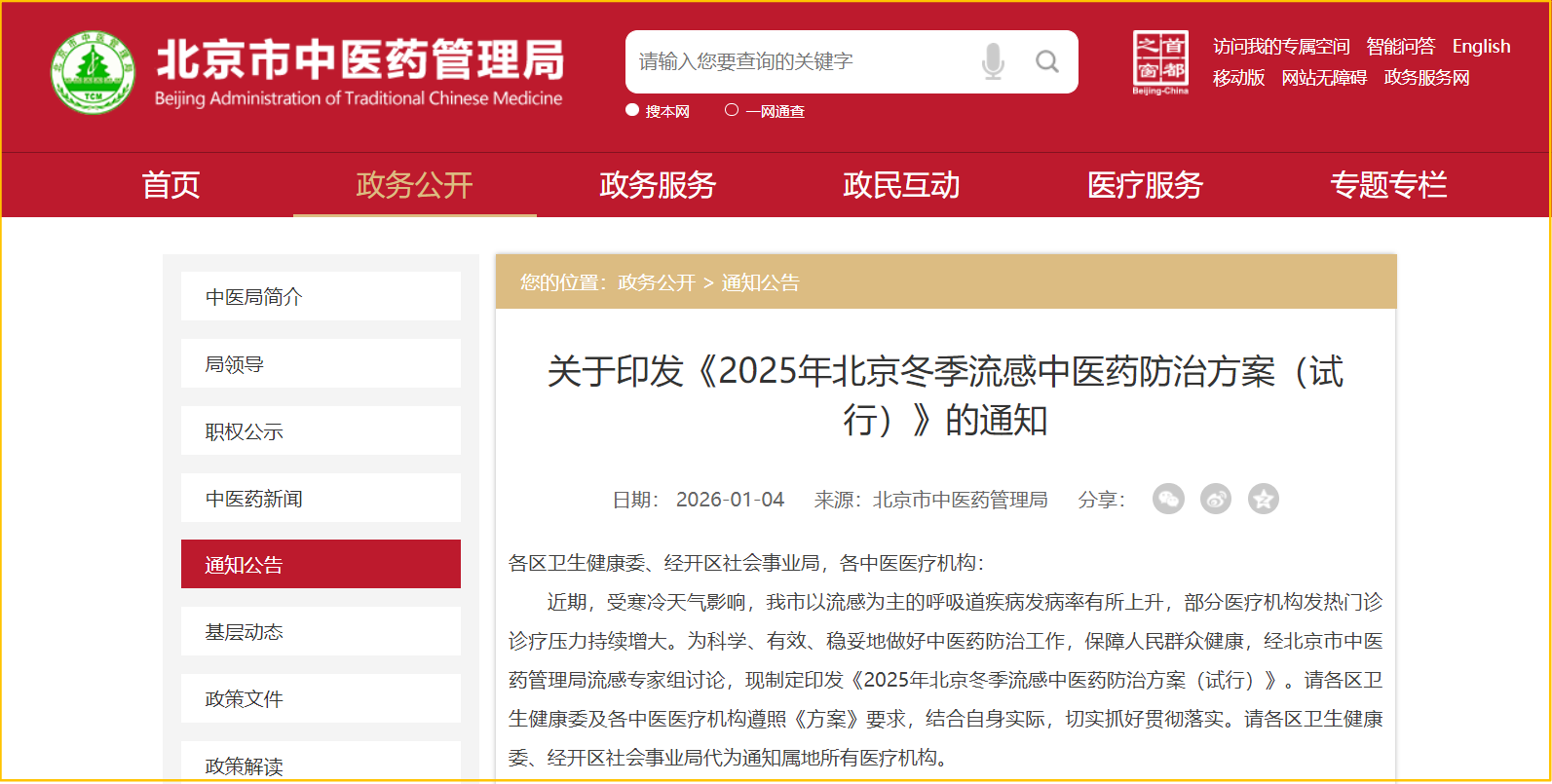Select the 一网通查 radio option
Screen dimensions: 1552x784
(732, 111)
